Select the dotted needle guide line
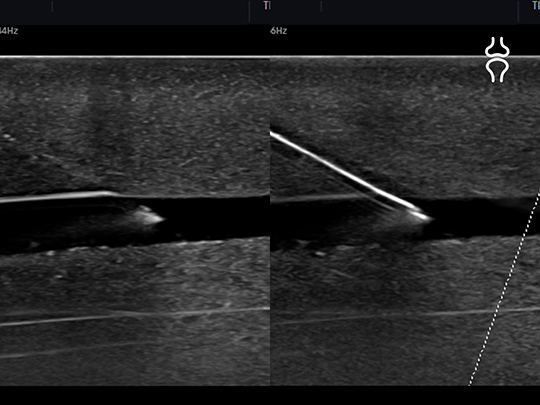The height and width of the screenshot is (405, 540). click(x=505, y=286)
